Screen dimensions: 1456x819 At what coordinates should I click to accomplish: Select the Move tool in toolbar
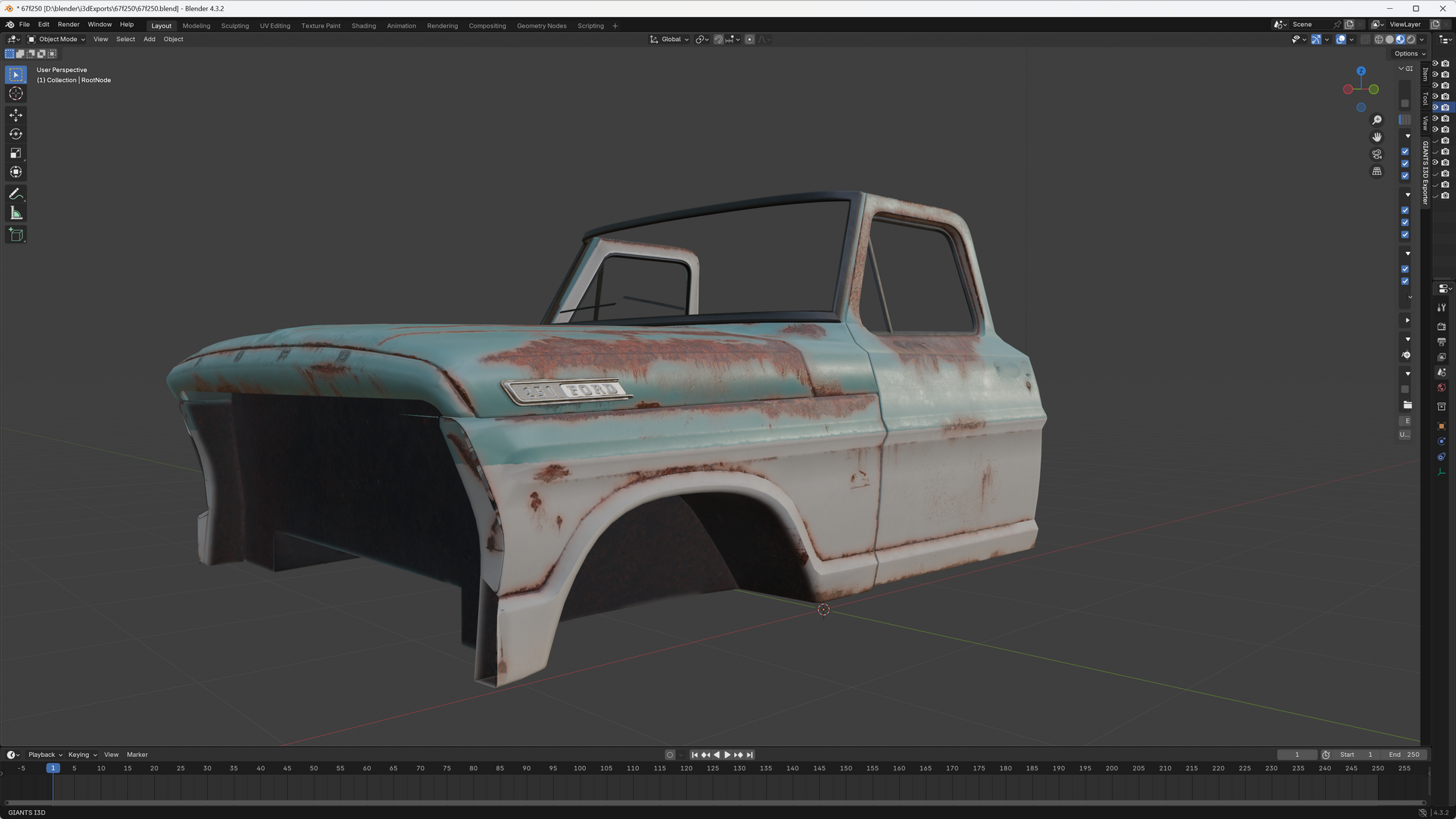tap(16, 115)
